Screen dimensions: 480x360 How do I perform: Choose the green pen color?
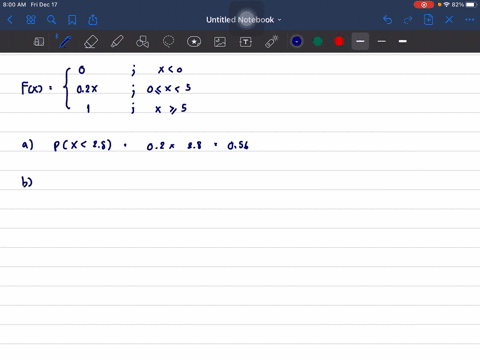coord(318,41)
